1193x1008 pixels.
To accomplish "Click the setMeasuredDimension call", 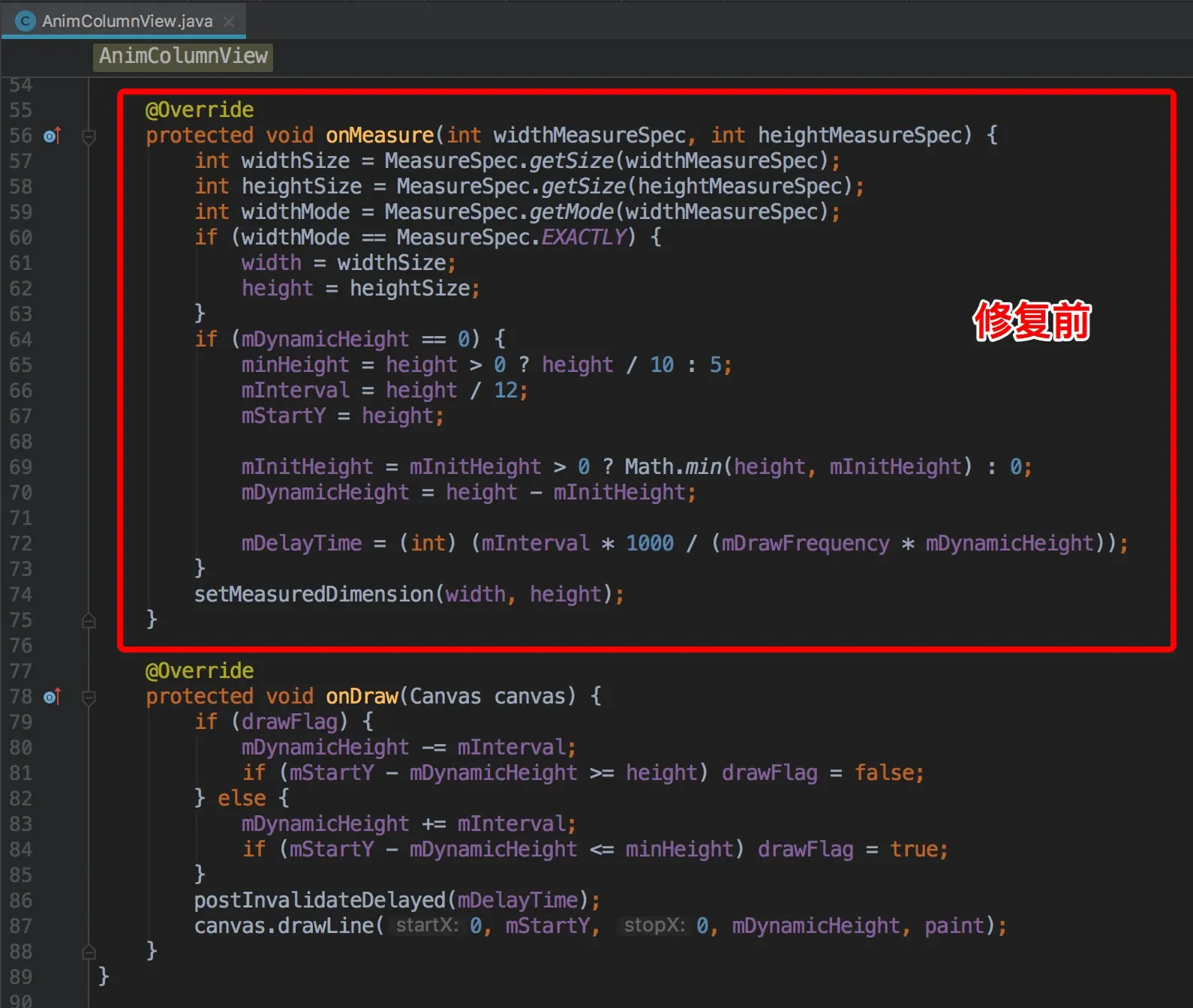I will [314, 595].
